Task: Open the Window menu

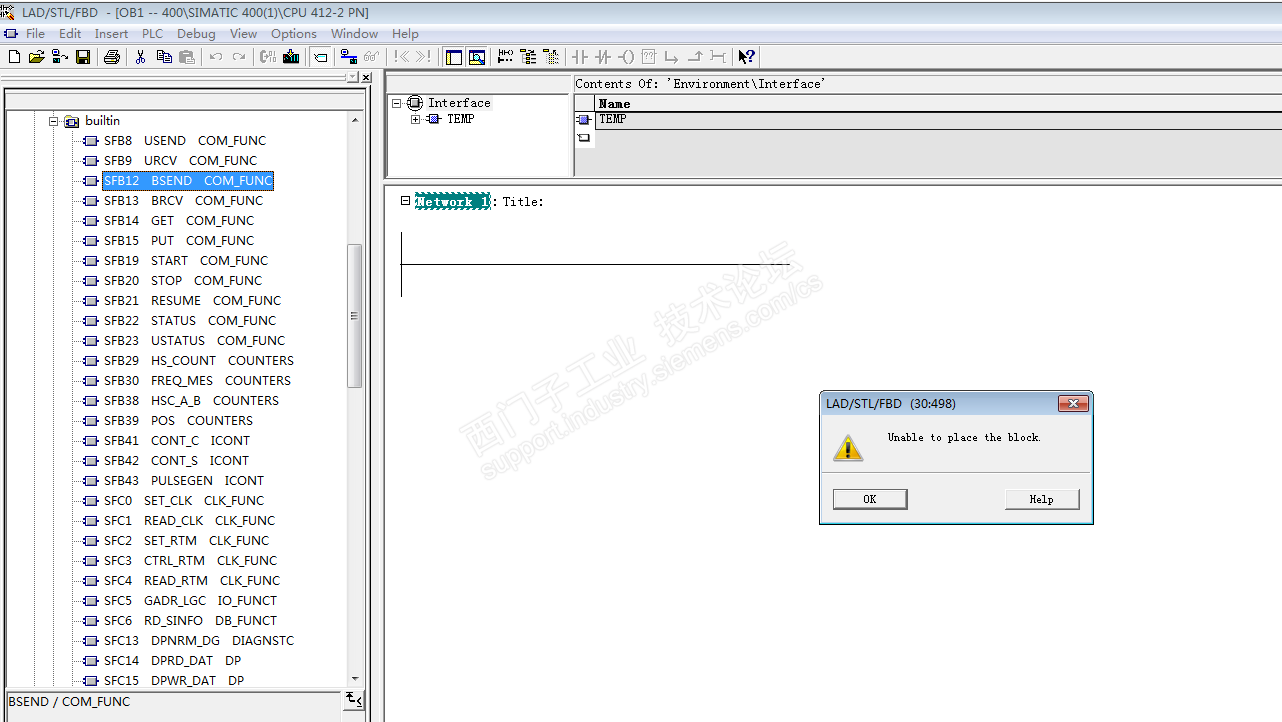Action: point(354,34)
